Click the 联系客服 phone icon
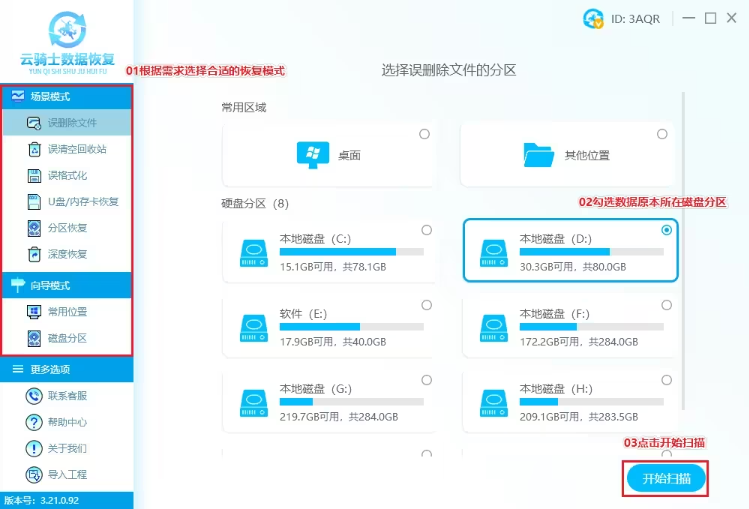Image resolution: width=749 pixels, height=509 pixels. tap(34, 396)
